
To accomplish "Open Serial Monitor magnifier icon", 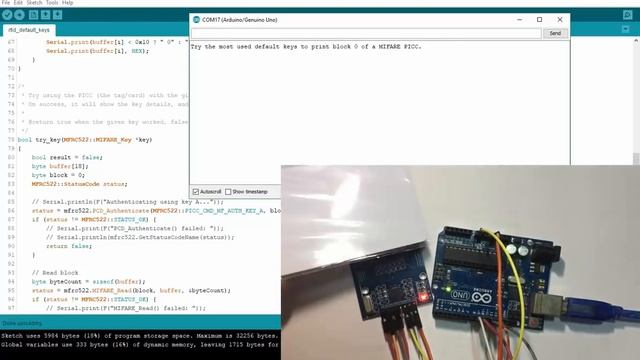I will [x=628, y=15].
